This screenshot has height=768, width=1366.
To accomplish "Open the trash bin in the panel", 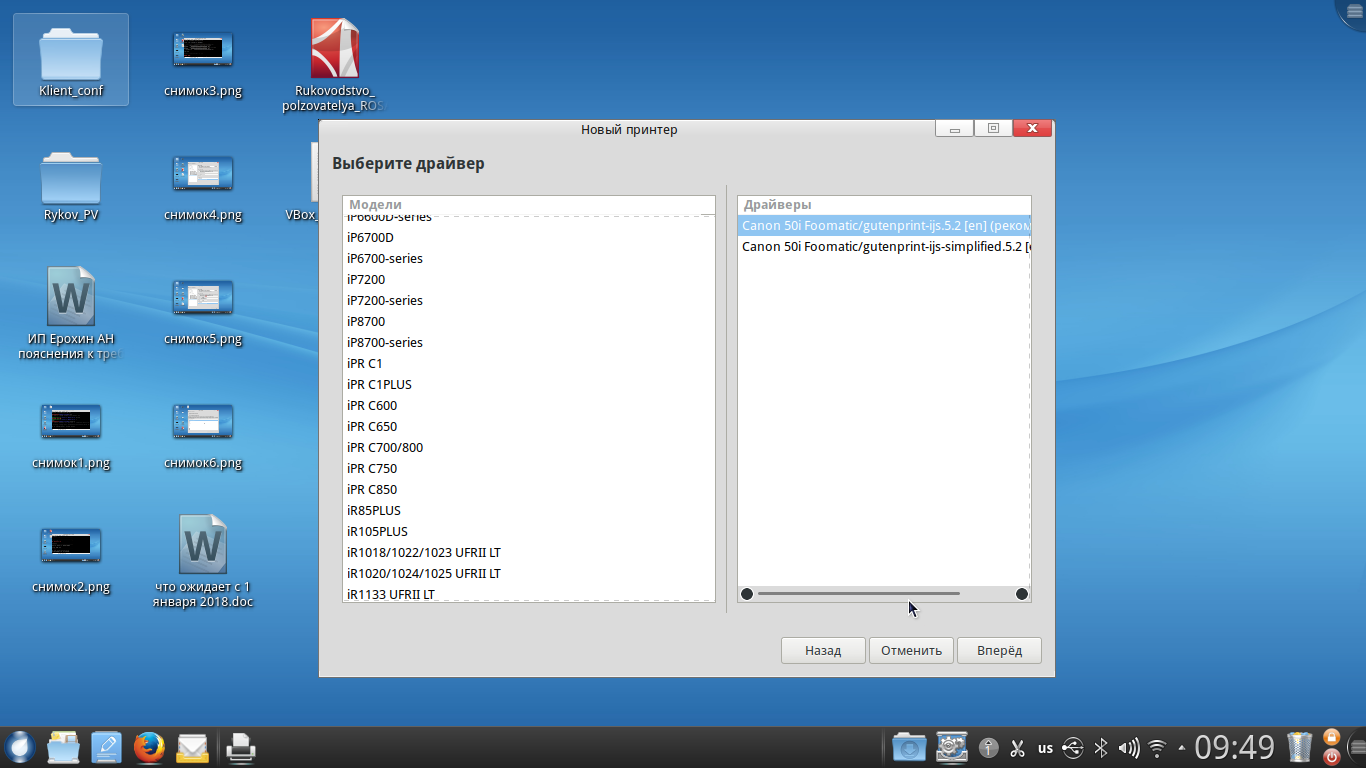I will [x=1299, y=747].
